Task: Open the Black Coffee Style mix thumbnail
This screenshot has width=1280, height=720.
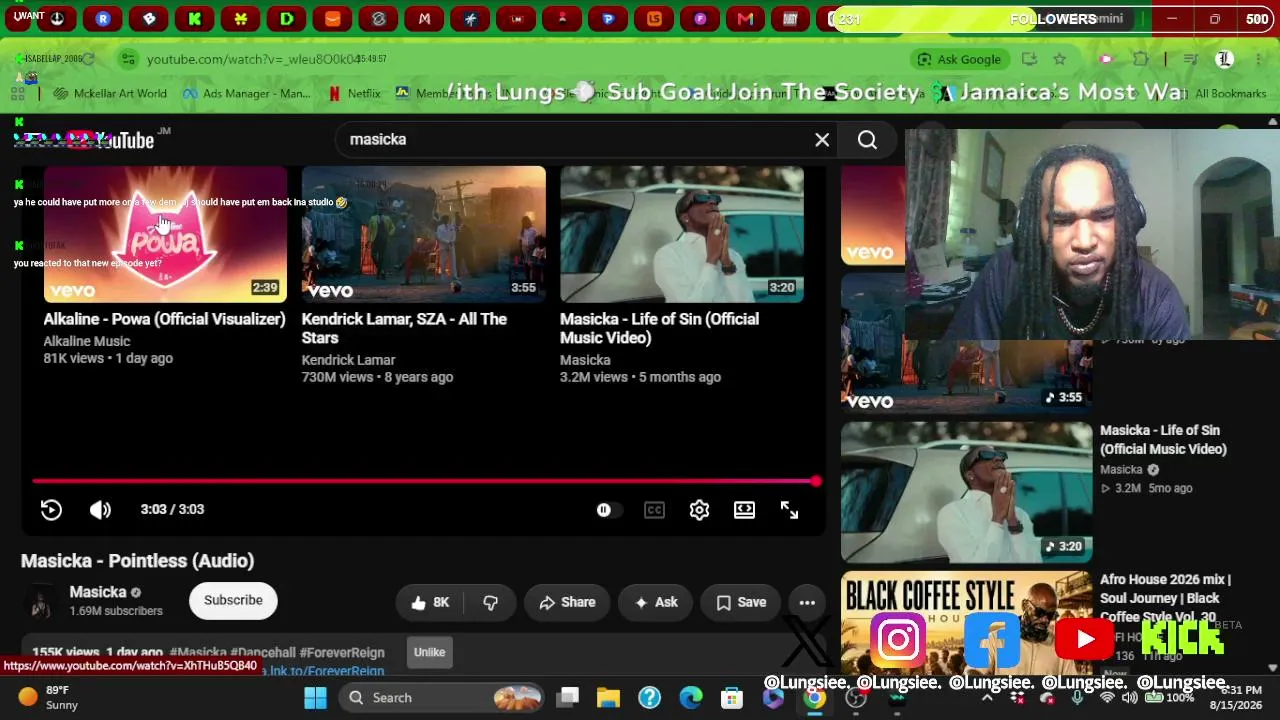Action: click(966, 622)
